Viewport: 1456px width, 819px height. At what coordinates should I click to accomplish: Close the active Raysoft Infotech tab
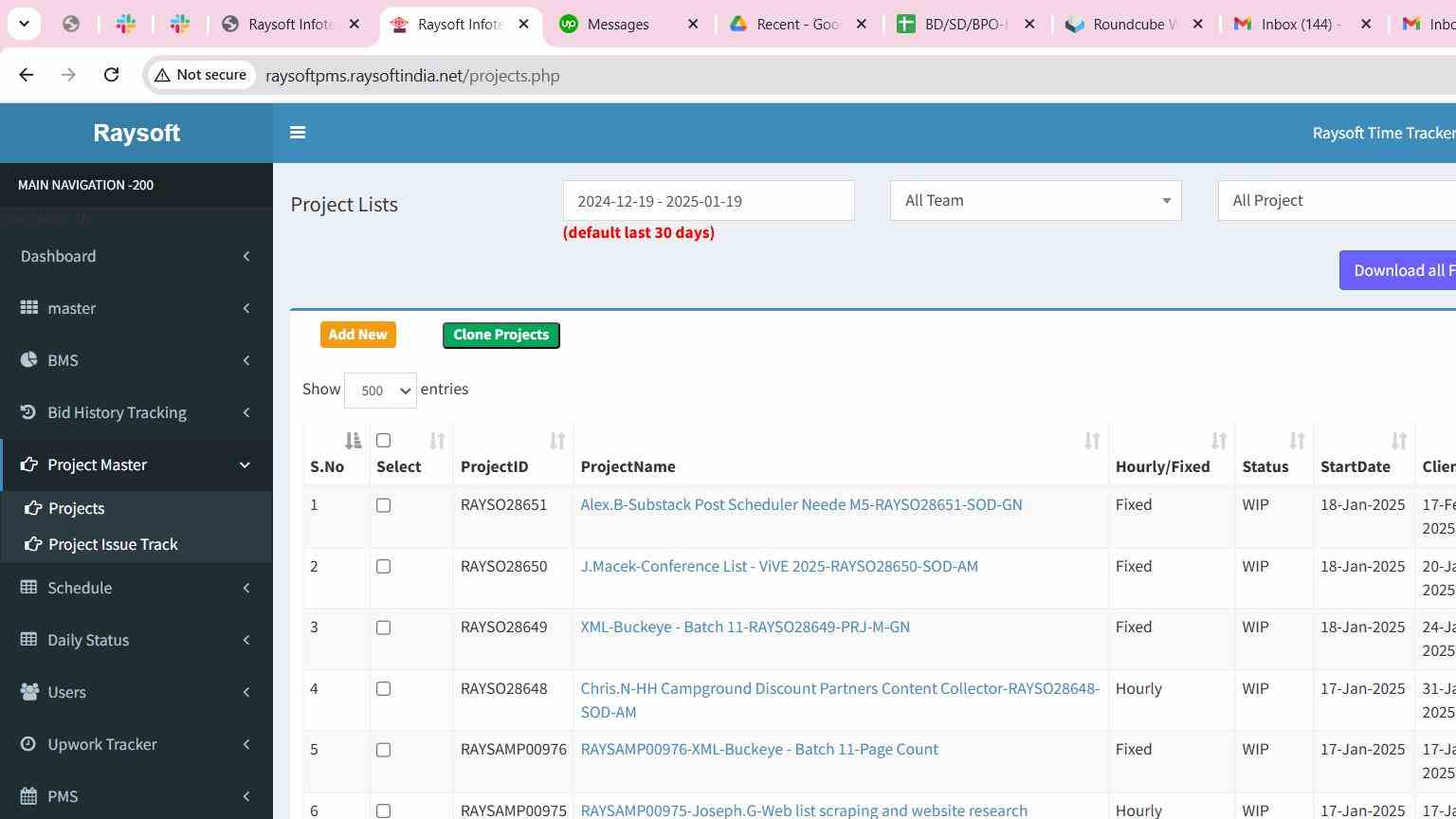pyautogui.click(x=523, y=24)
